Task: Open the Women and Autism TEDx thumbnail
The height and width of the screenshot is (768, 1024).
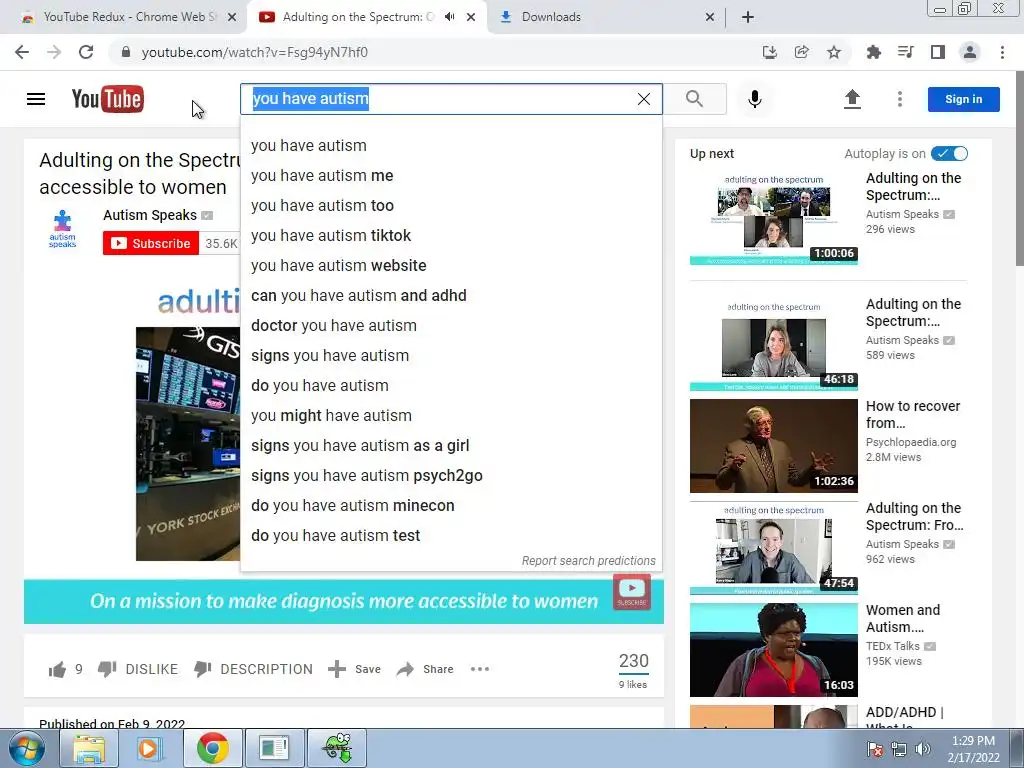Action: click(773, 650)
